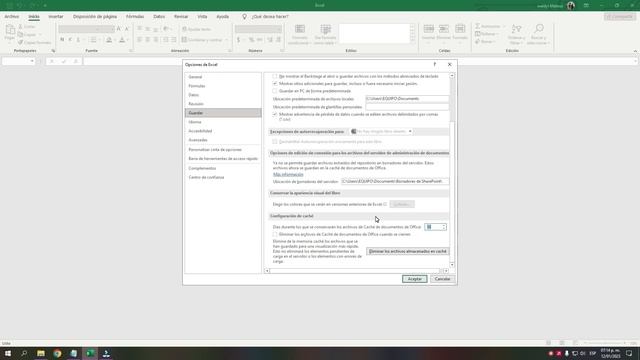The image size is (640, 360).
Task: Select Centro de confianza category
Action: pos(223,177)
